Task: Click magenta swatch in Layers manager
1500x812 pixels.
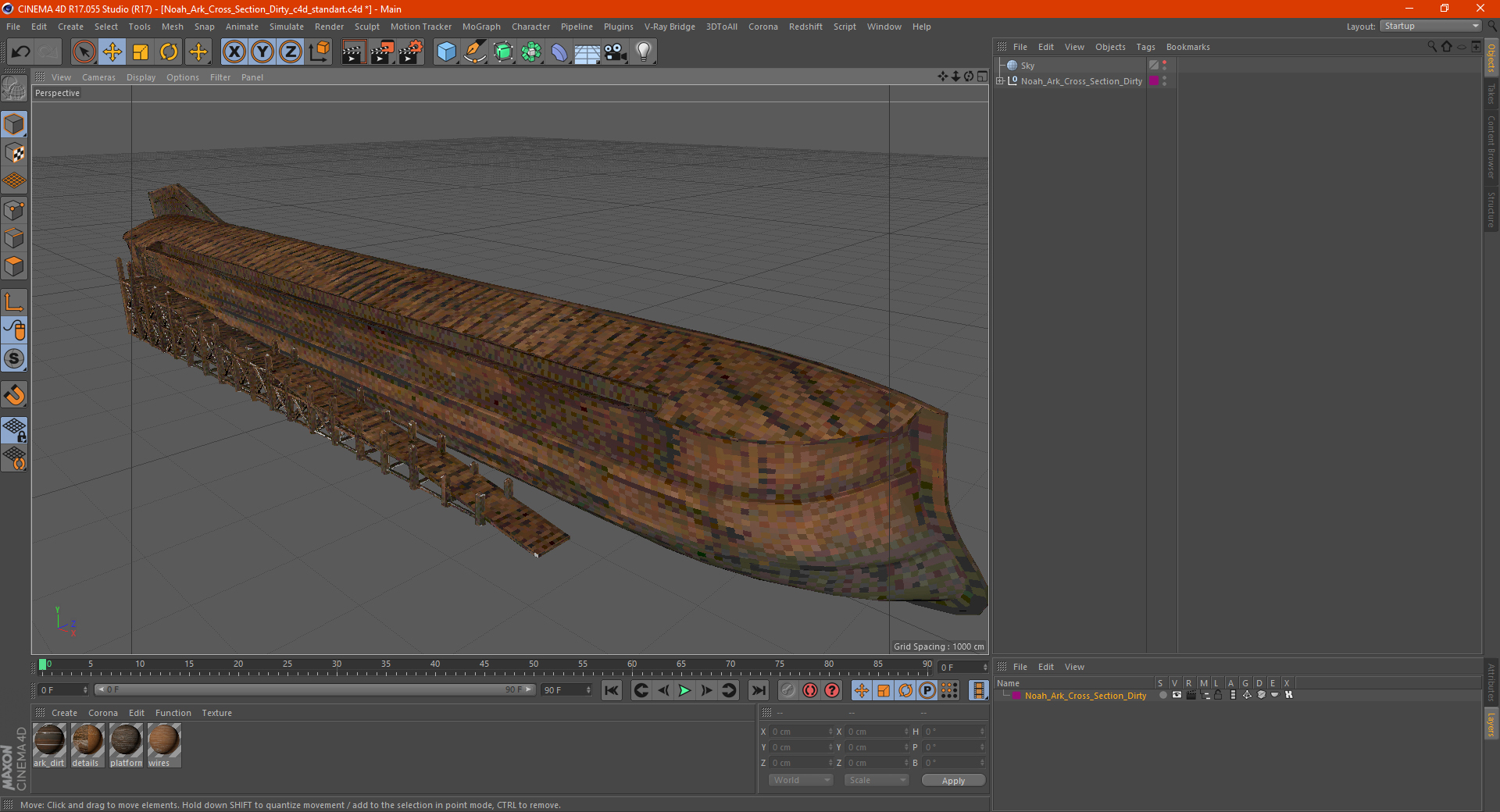Action: coord(1016,695)
